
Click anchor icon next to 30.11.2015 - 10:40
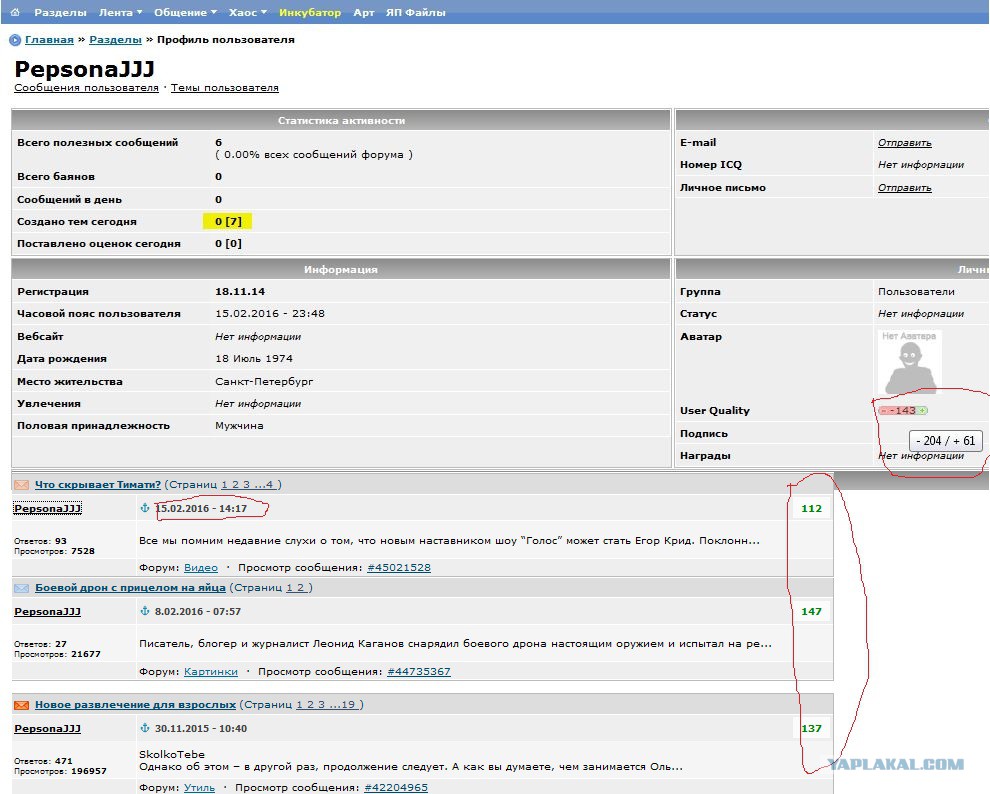click(x=145, y=728)
